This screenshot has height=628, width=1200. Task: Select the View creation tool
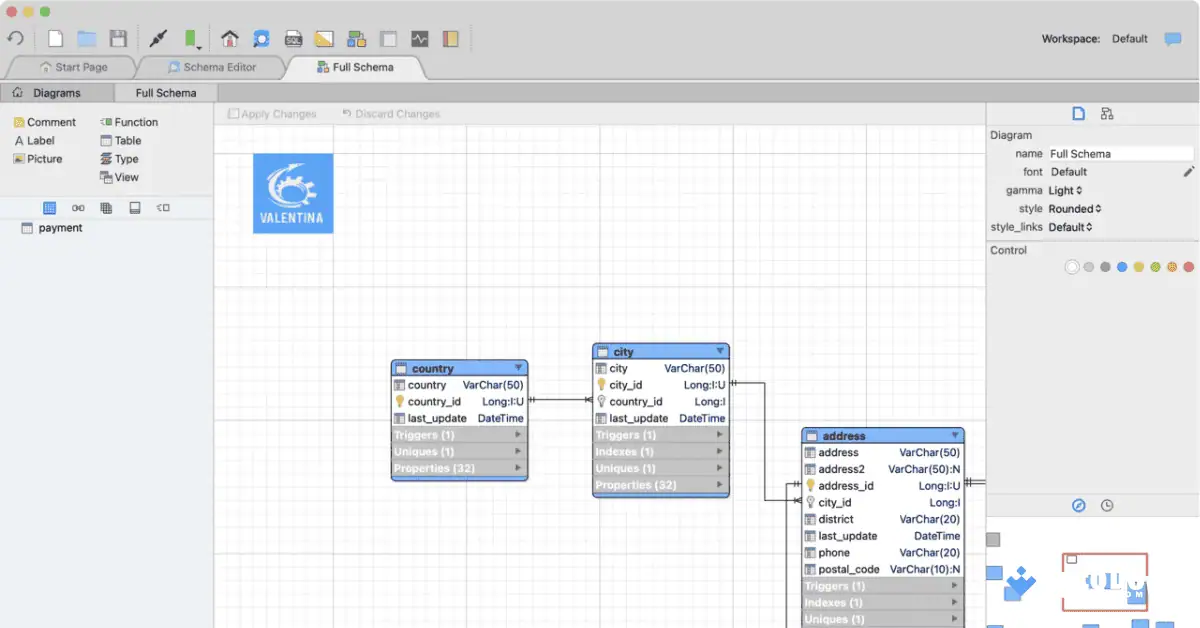(x=121, y=177)
